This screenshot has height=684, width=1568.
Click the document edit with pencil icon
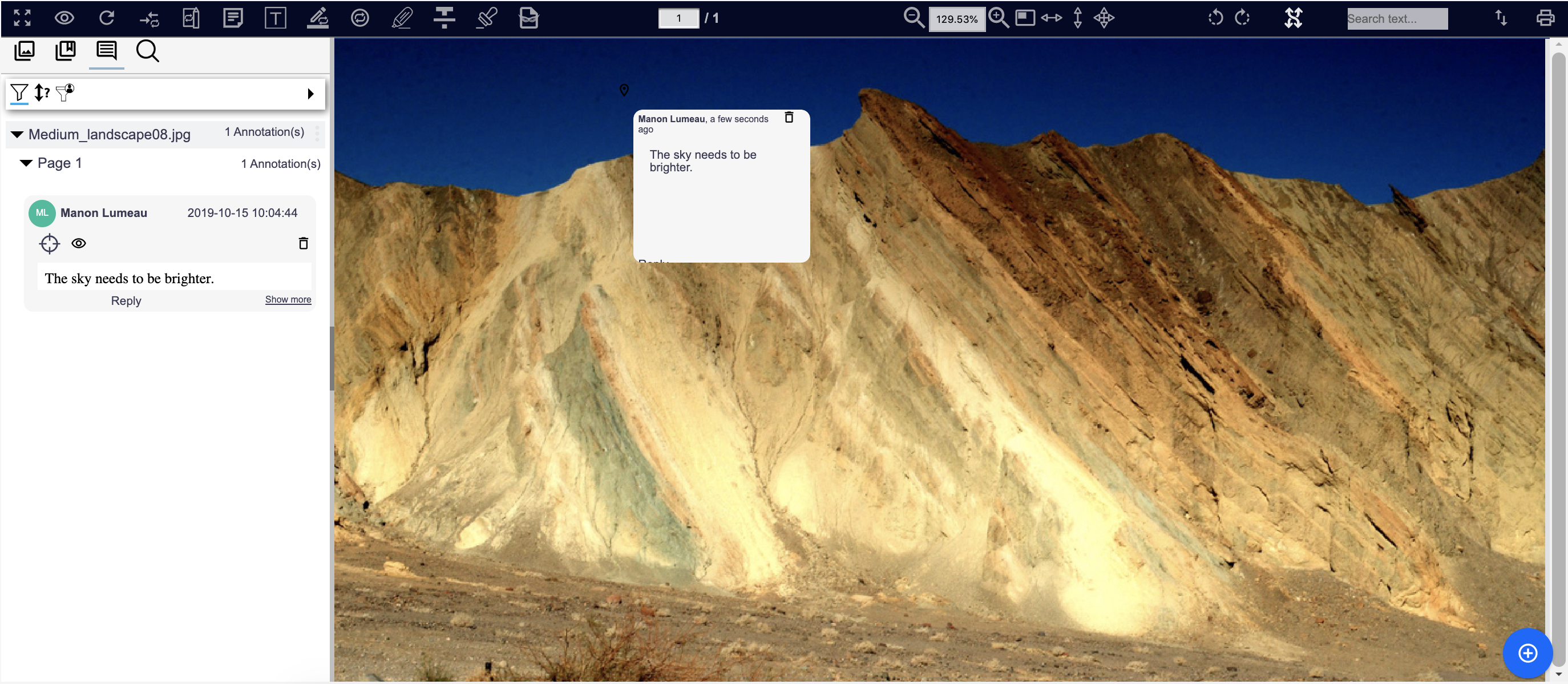click(191, 18)
